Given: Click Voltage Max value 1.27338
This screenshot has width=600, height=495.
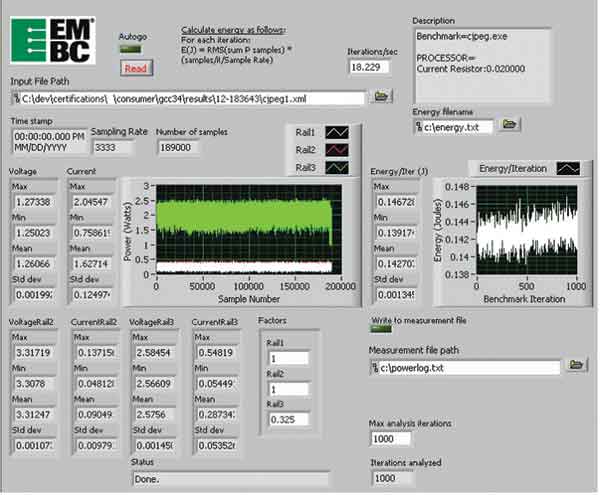Looking at the screenshot, I should click(34, 202).
